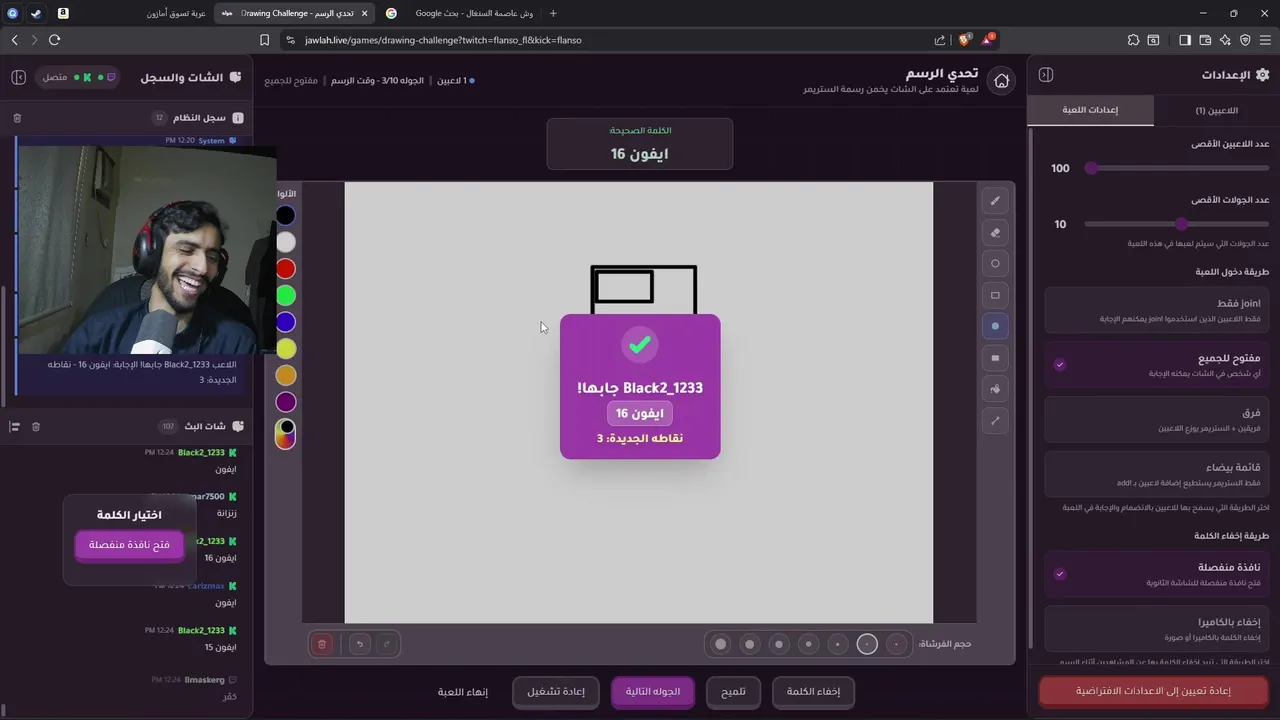Choose the outline circle shape tool
Screen dimensions: 1280x720
click(x=995, y=264)
